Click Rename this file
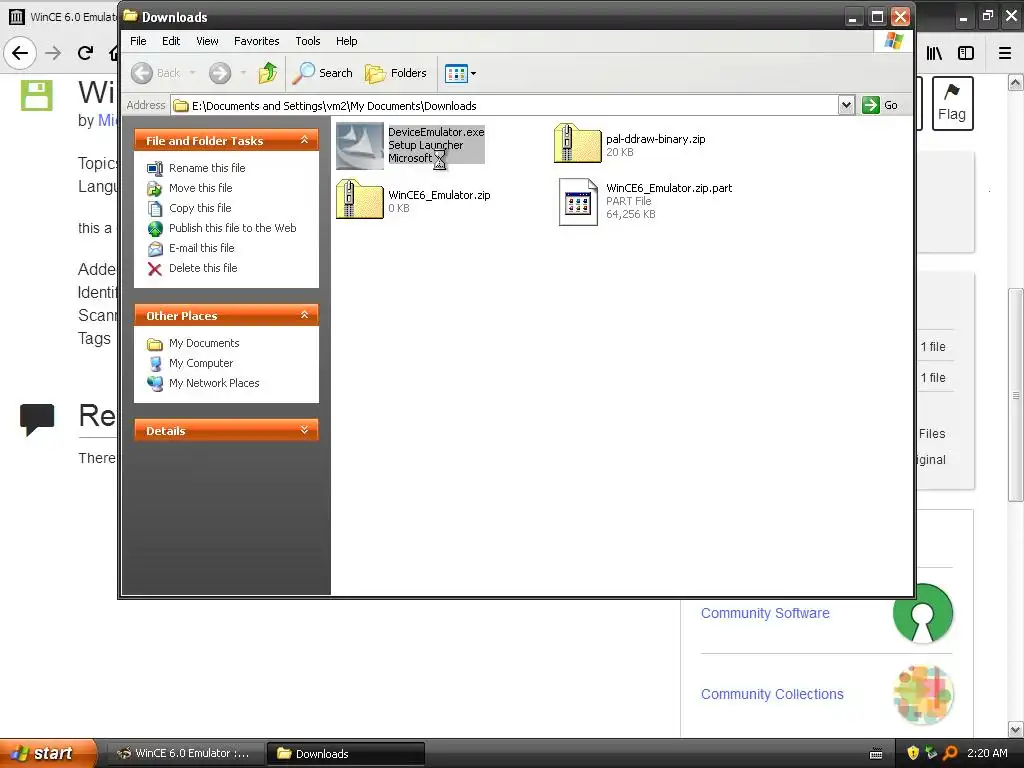Screen dimensions: 1024x768 207,168
